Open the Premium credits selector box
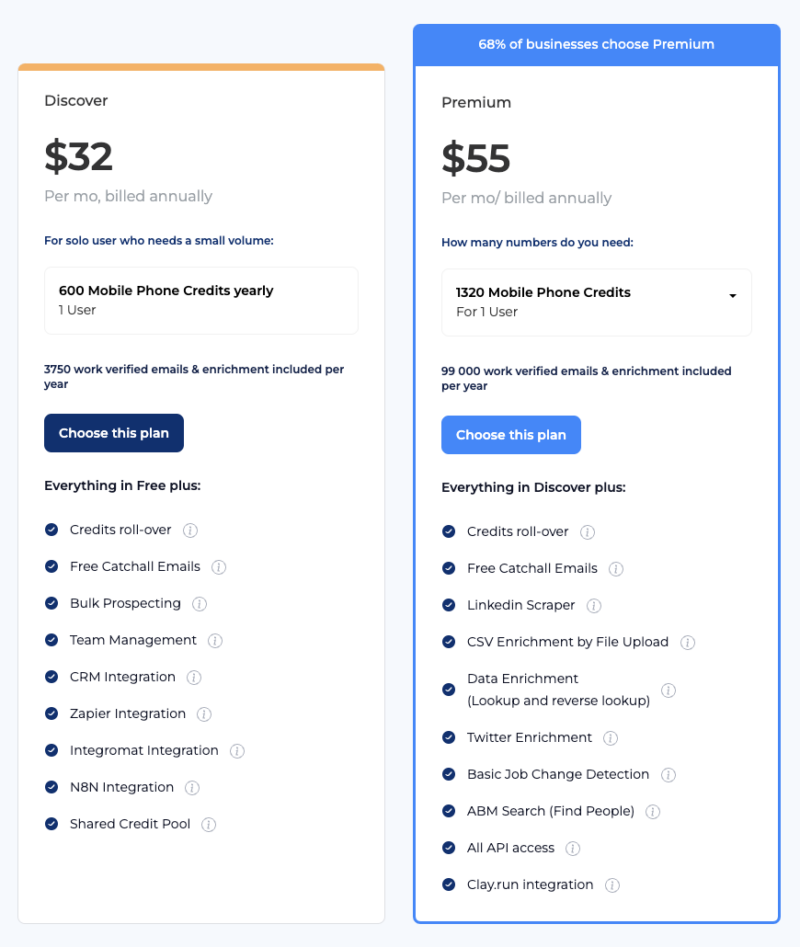 click(x=597, y=303)
